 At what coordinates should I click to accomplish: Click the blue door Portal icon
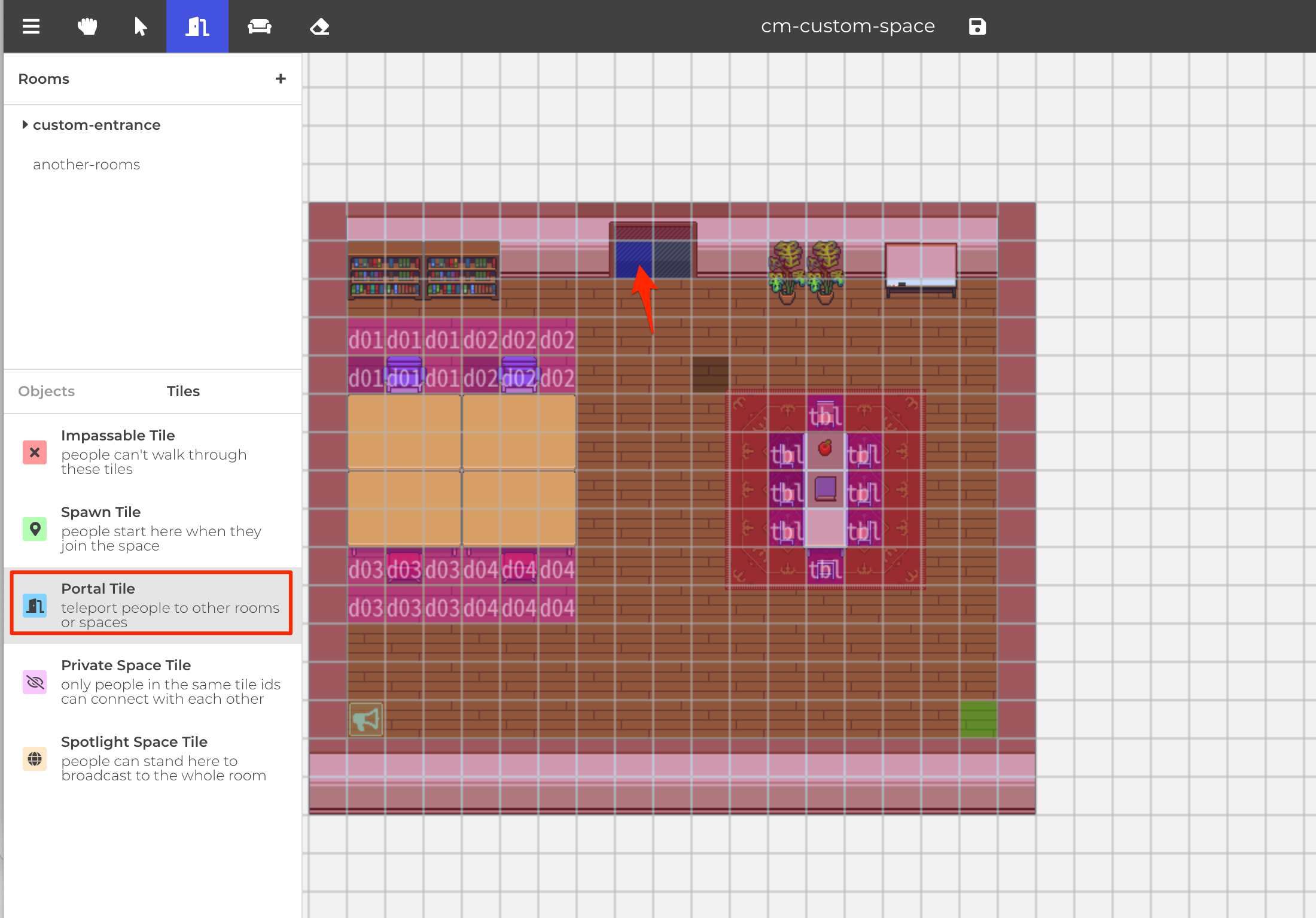(x=35, y=606)
